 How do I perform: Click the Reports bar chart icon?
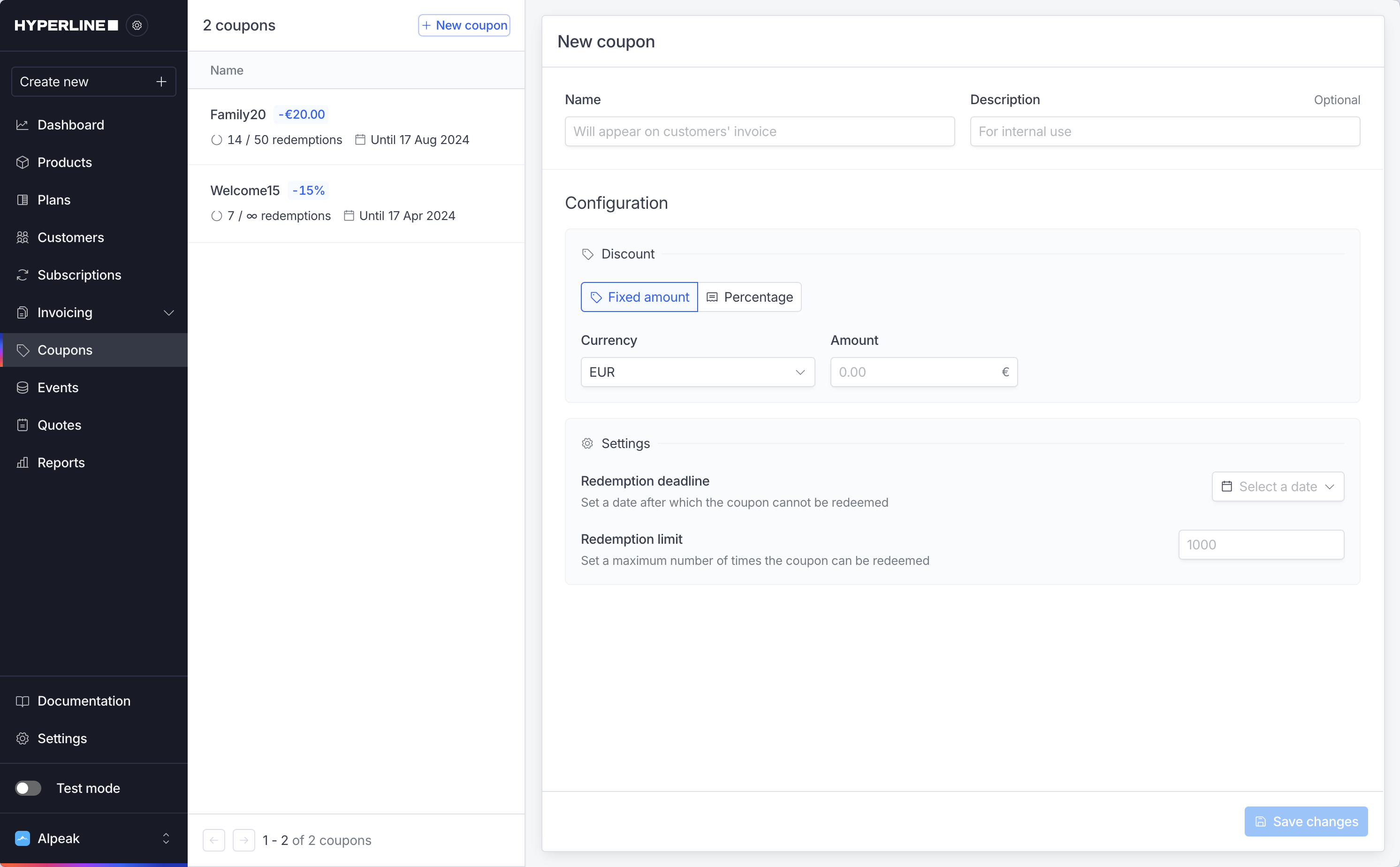pyautogui.click(x=23, y=462)
